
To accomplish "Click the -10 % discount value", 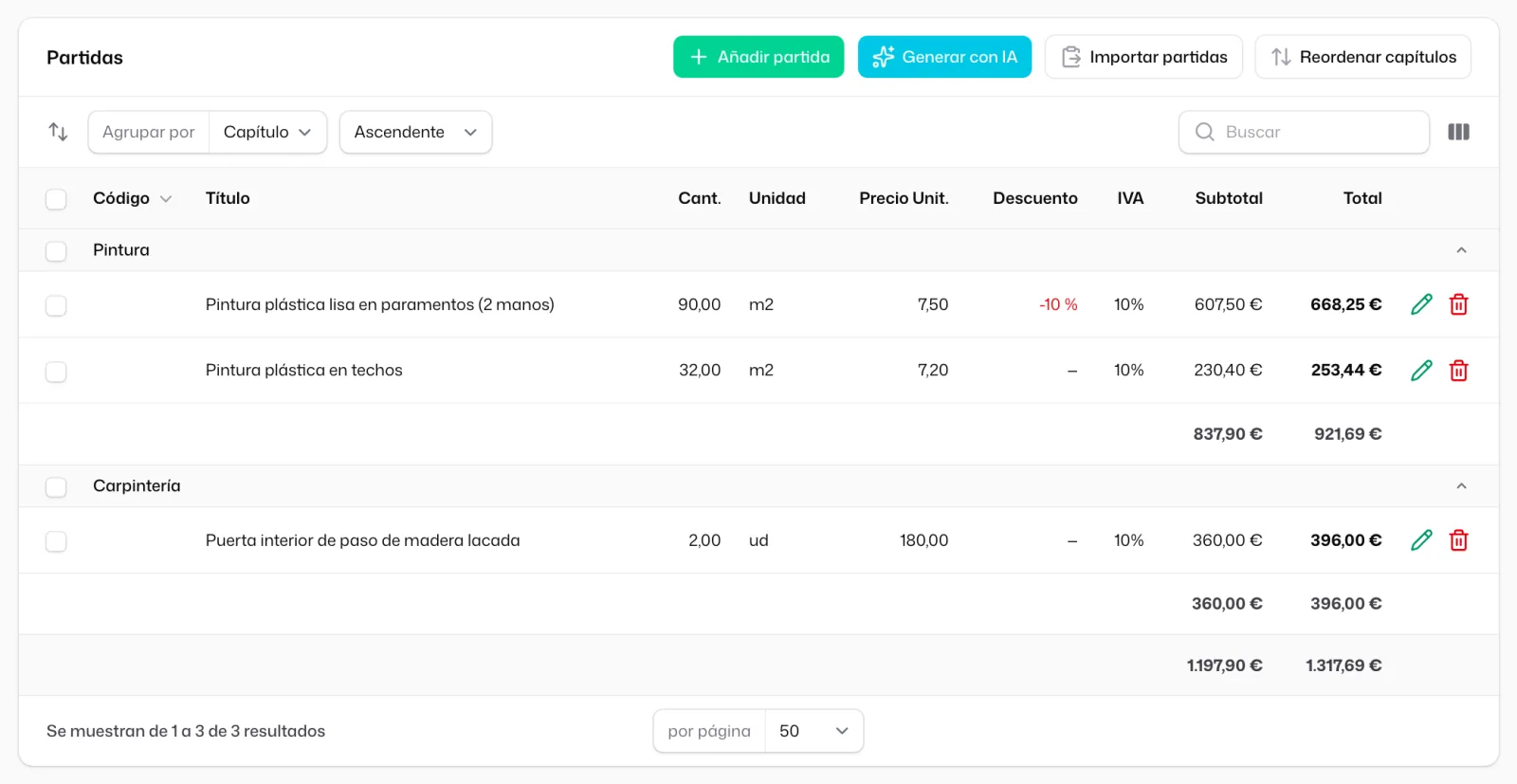I will click(x=1058, y=304).
